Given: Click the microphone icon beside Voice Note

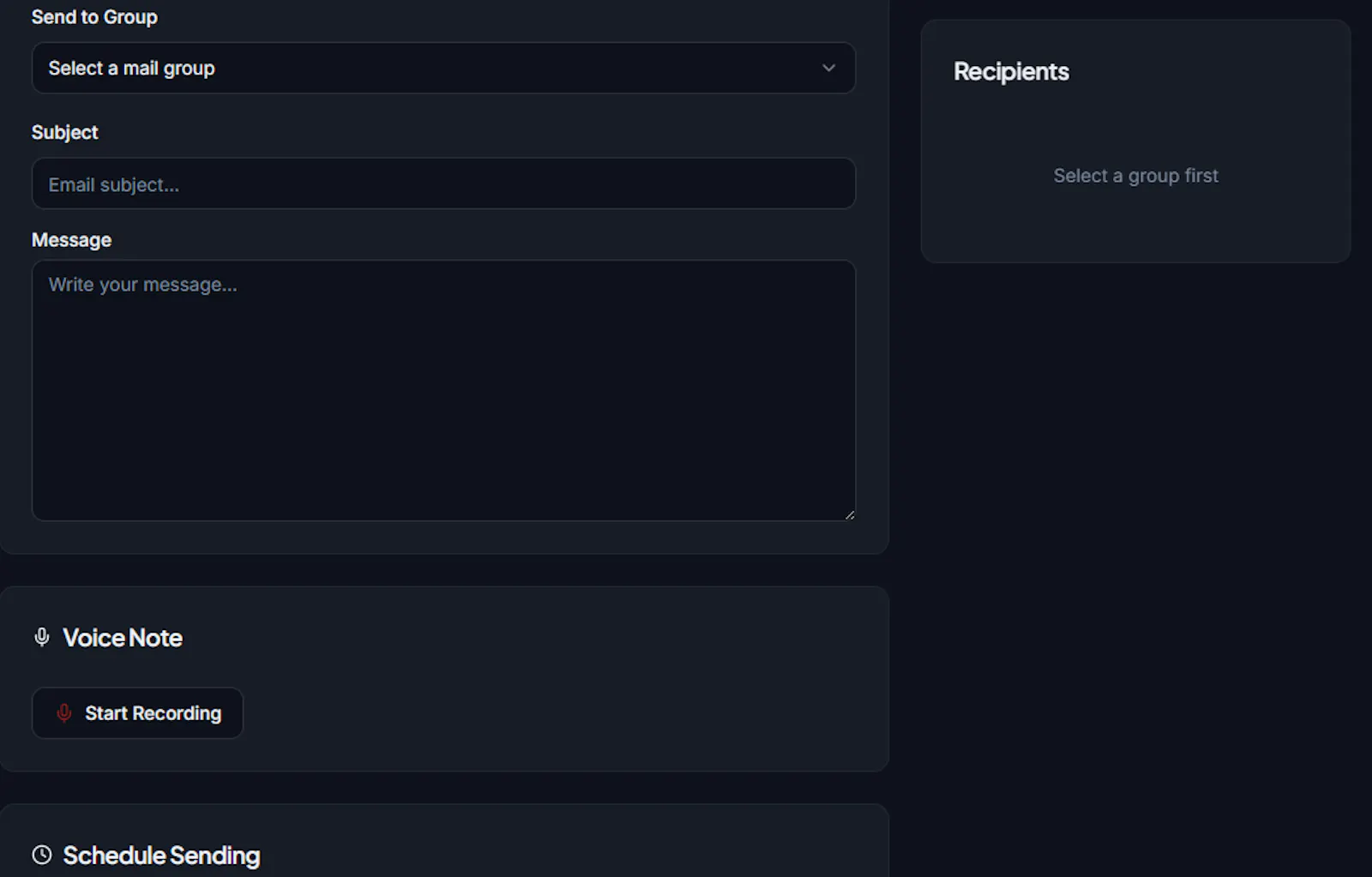Looking at the screenshot, I should (x=41, y=637).
